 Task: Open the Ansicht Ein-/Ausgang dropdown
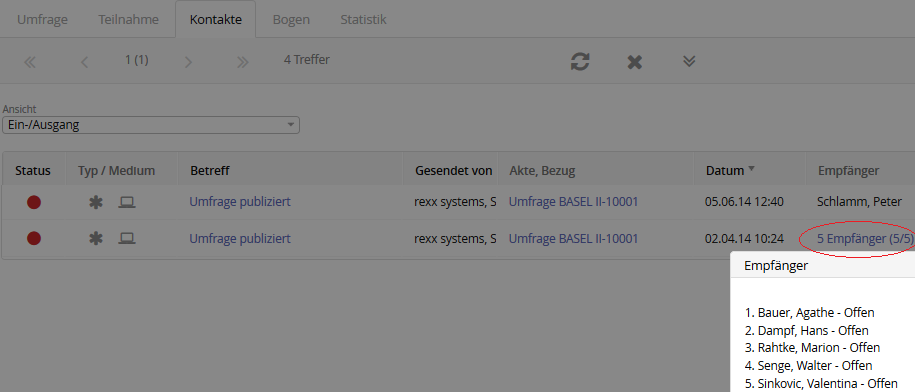[151, 125]
